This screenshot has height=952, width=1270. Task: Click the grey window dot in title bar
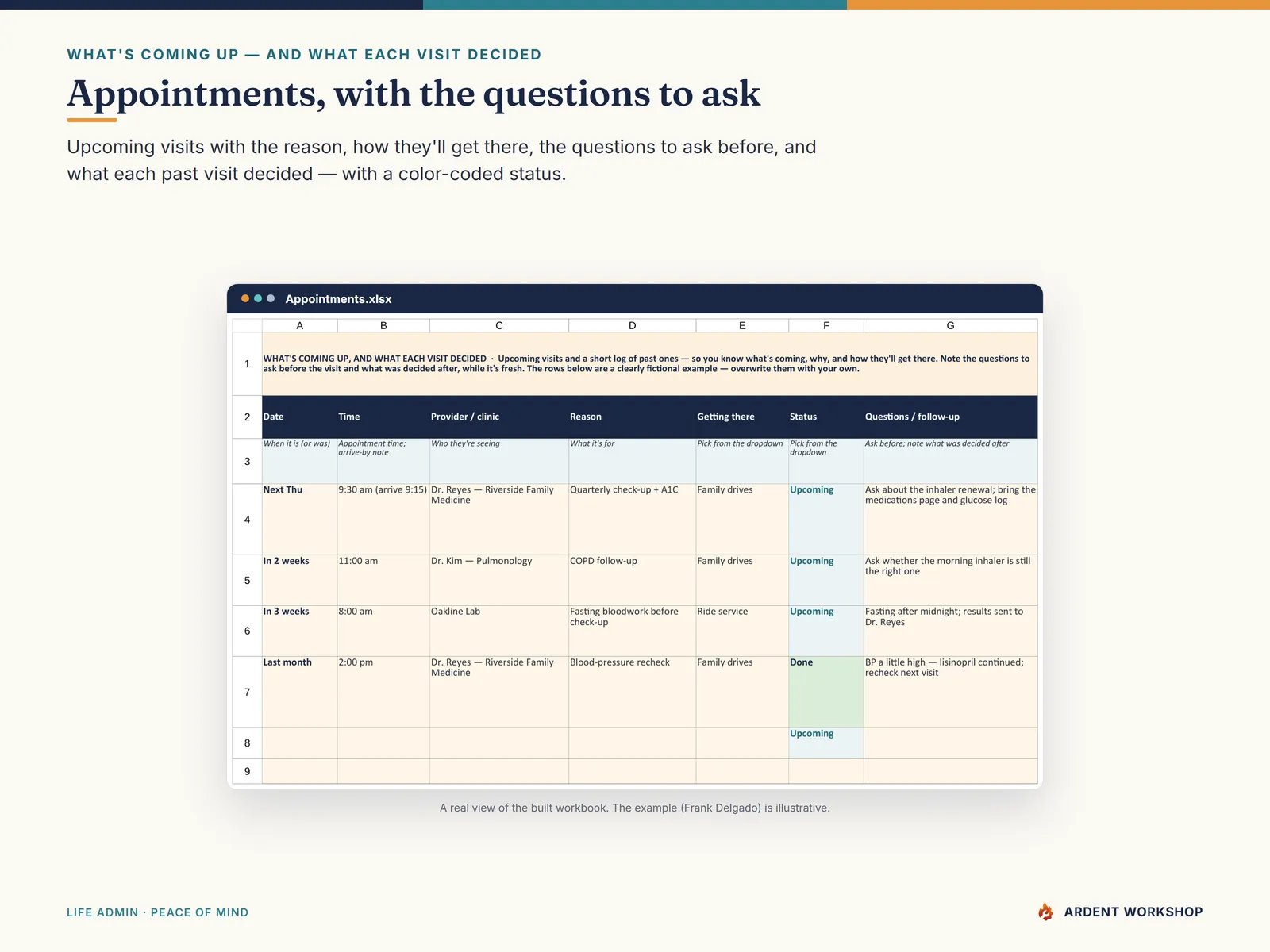pyautogui.click(x=271, y=298)
